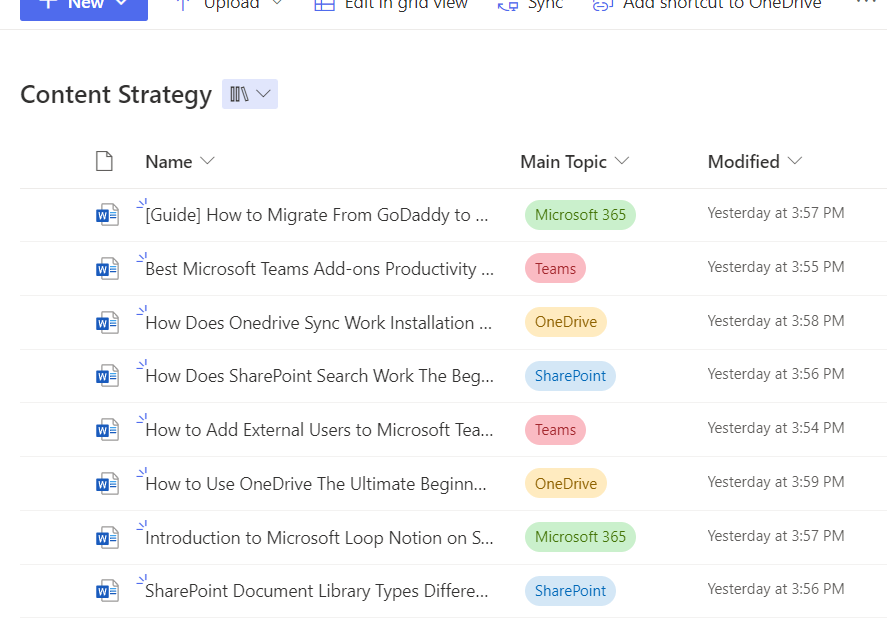Click Word icon for Introduction to Microsoft Loop
The width and height of the screenshot is (887, 632).
pyautogui.click(x=107, y=538)
